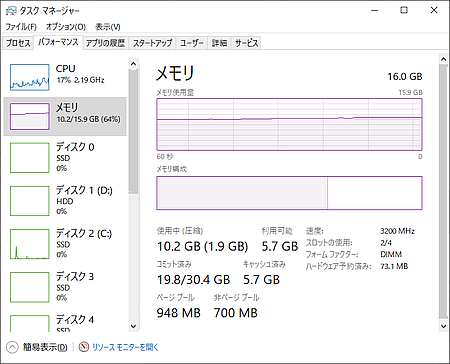Switch to the 詳細 tab

219,43
